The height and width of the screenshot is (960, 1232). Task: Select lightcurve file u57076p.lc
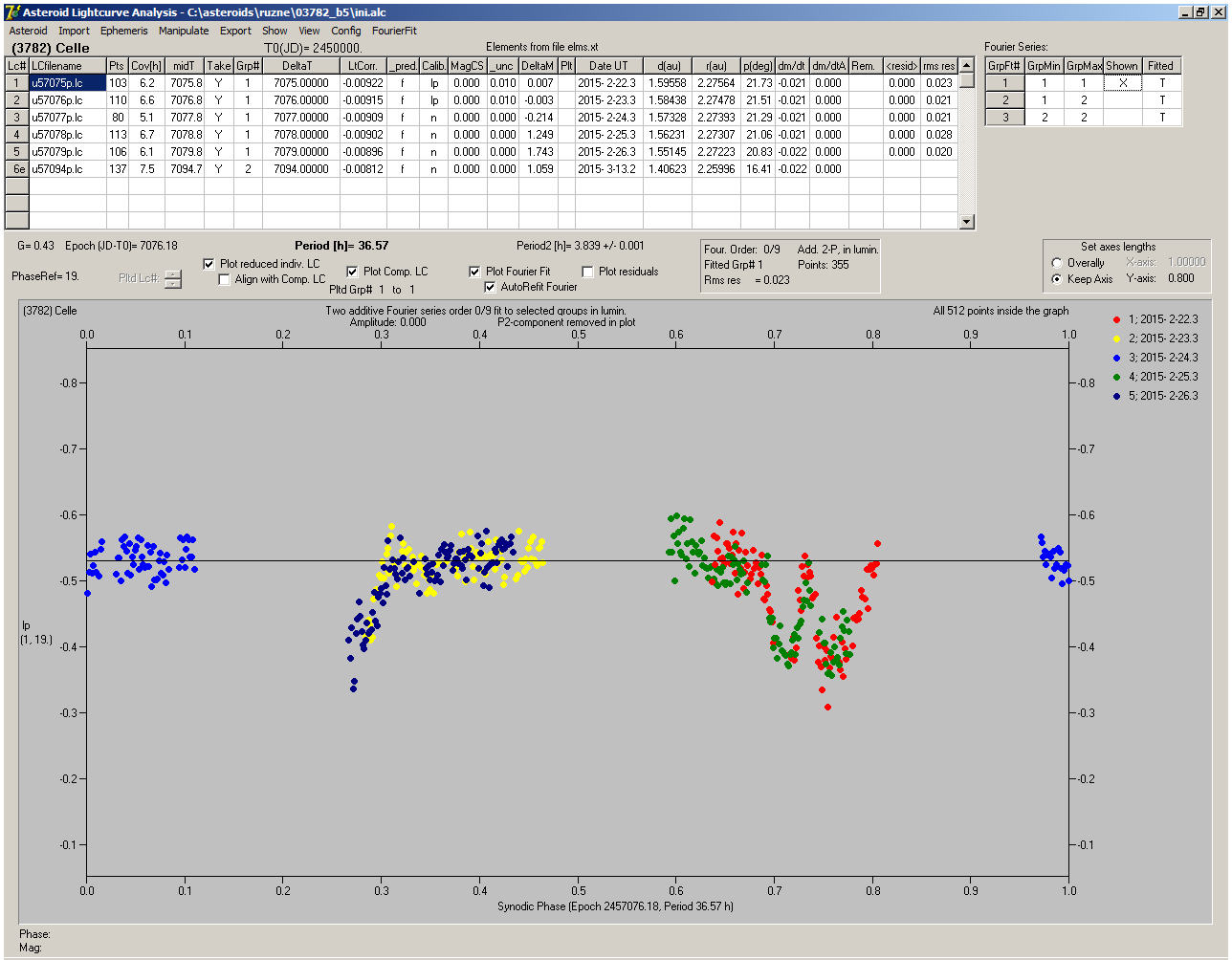(67, 100)
